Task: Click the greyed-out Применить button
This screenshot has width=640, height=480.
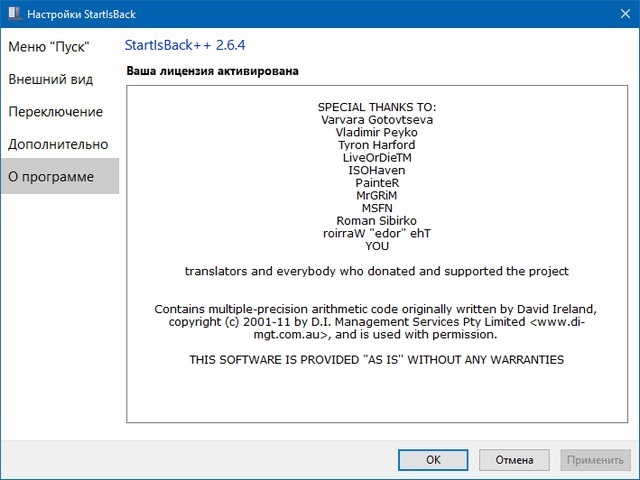Action: 595,460
